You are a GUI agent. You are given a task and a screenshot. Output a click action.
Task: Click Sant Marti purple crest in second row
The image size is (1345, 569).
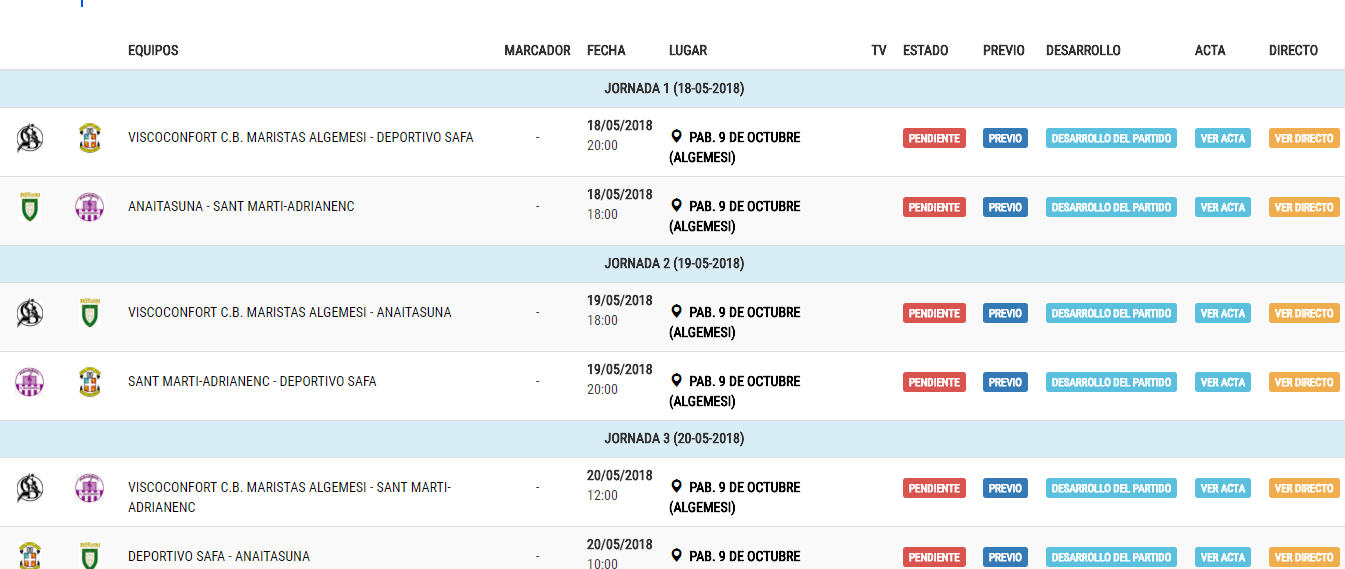(89, 207)
